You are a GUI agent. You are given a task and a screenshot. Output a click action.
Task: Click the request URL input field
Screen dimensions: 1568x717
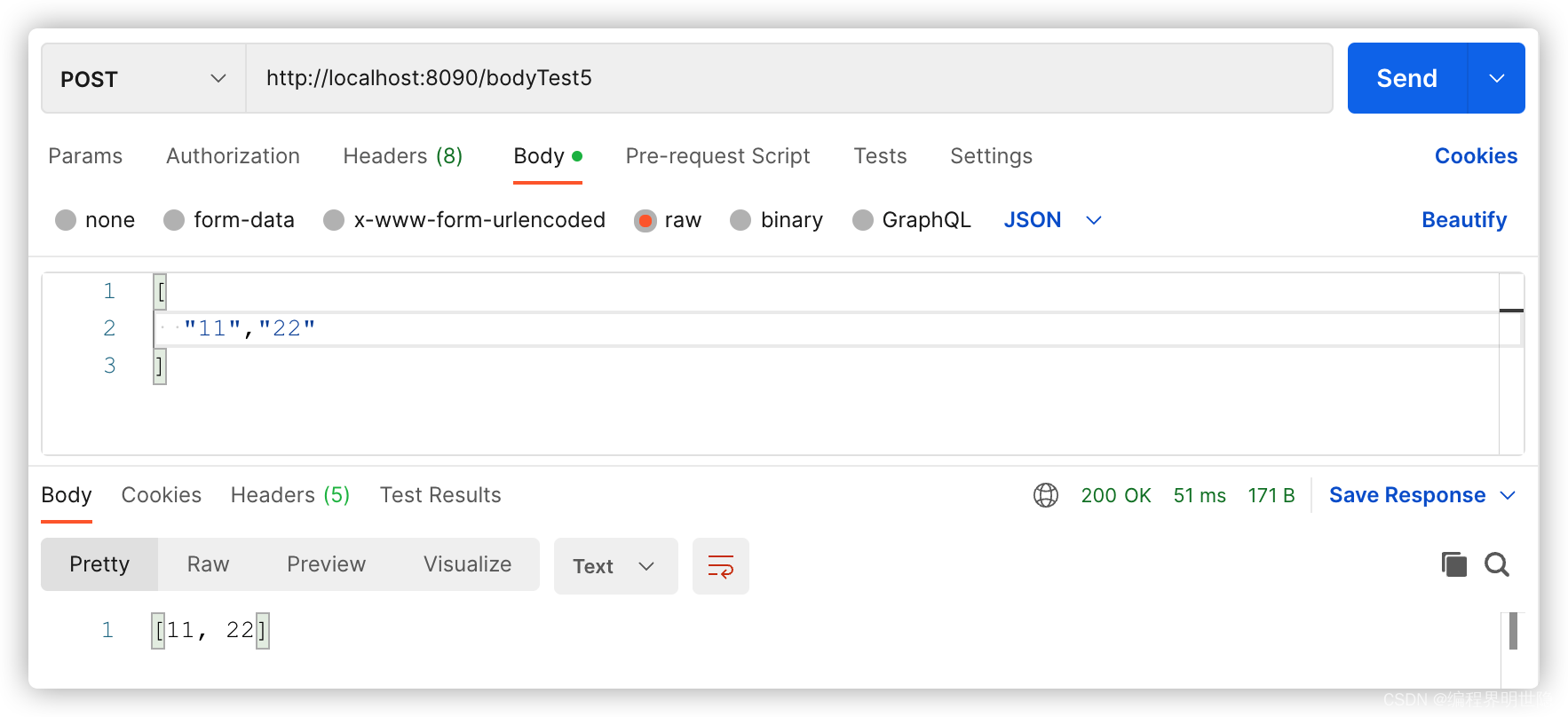pyautogui.click(x=788, y=79)
